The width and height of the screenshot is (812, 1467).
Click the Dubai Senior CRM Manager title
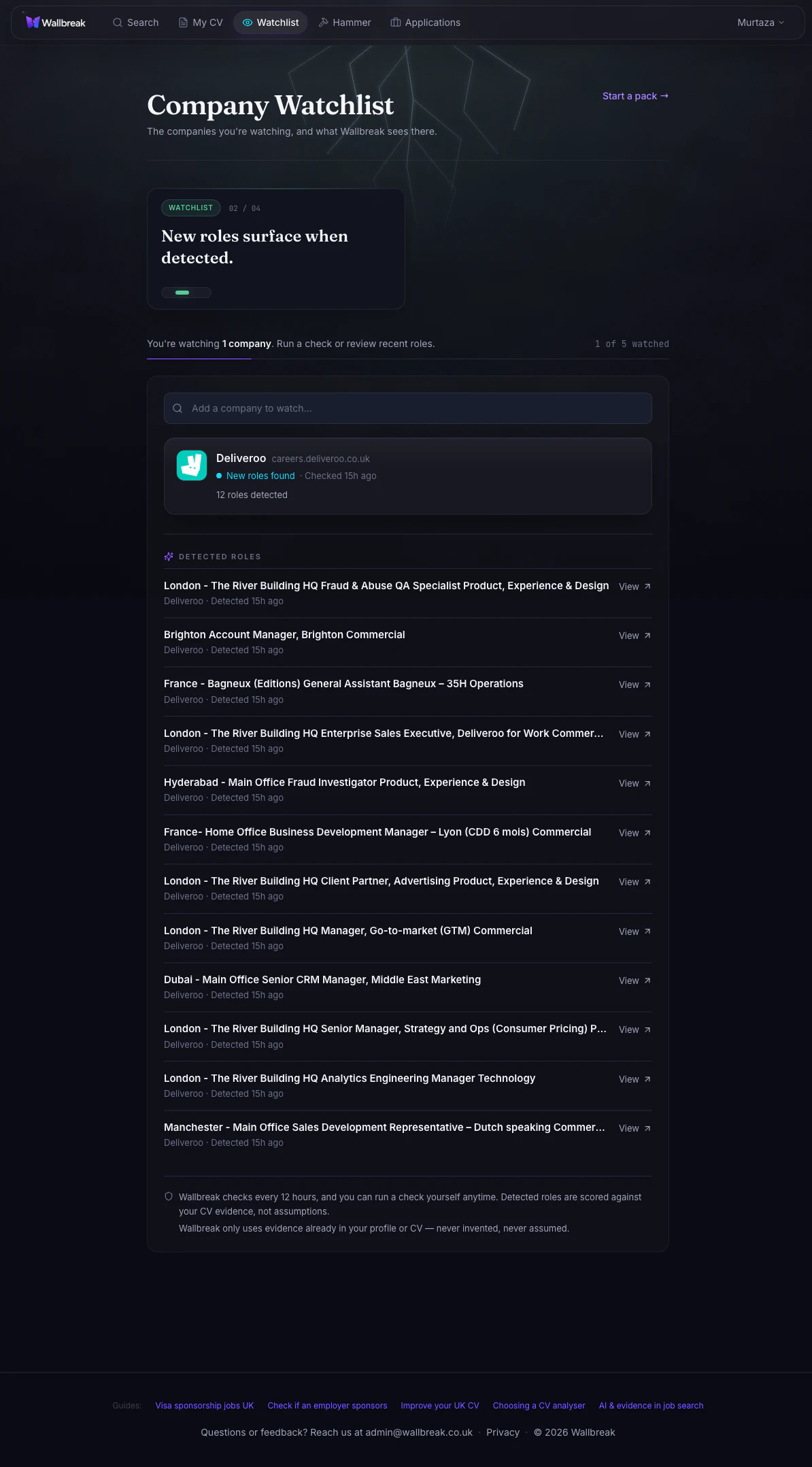pos(322,979)
